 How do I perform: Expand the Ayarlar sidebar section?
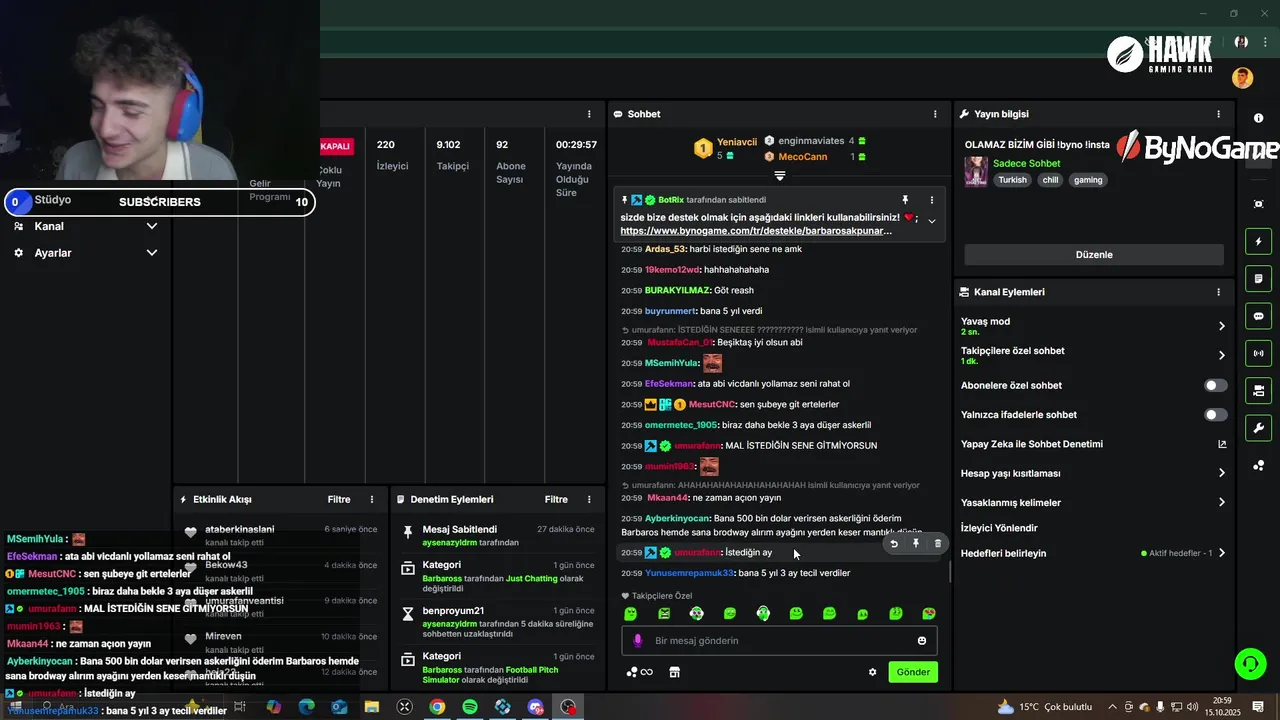coord(85,253)
